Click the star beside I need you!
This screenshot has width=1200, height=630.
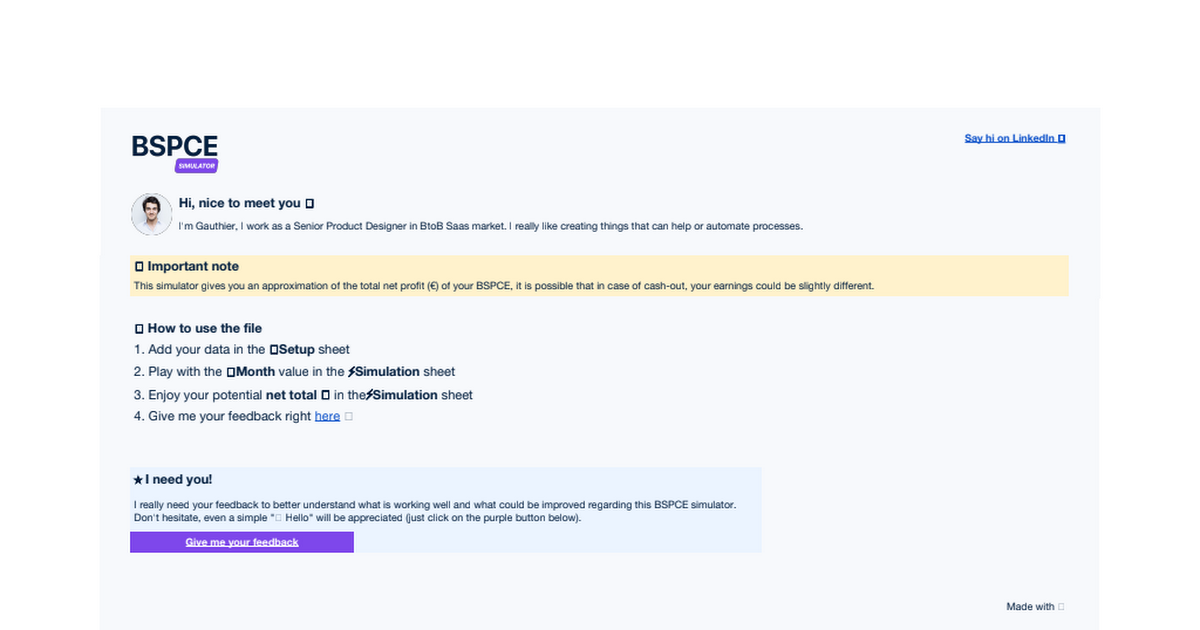click(x=138, y=480)
